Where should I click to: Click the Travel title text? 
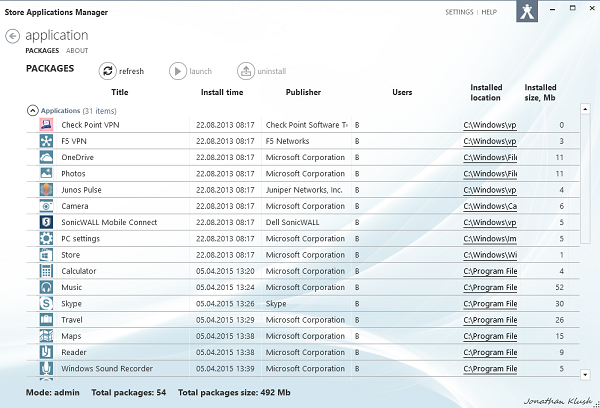72,320
